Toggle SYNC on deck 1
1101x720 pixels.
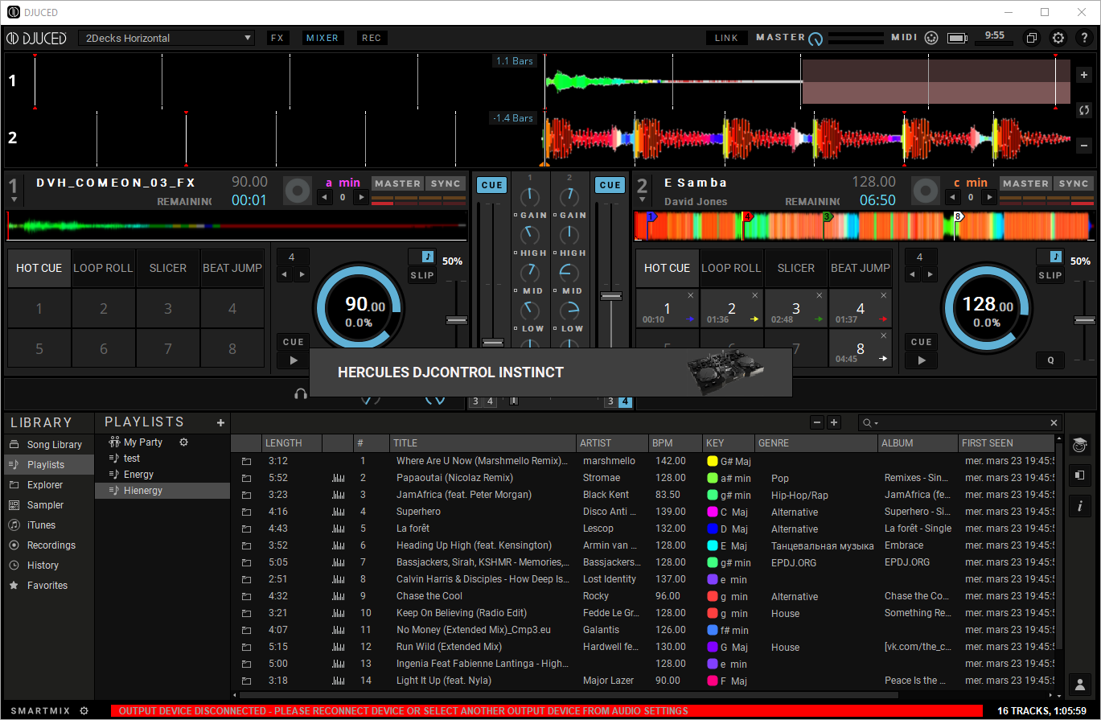pyautogui.click(x=445, y=183)
